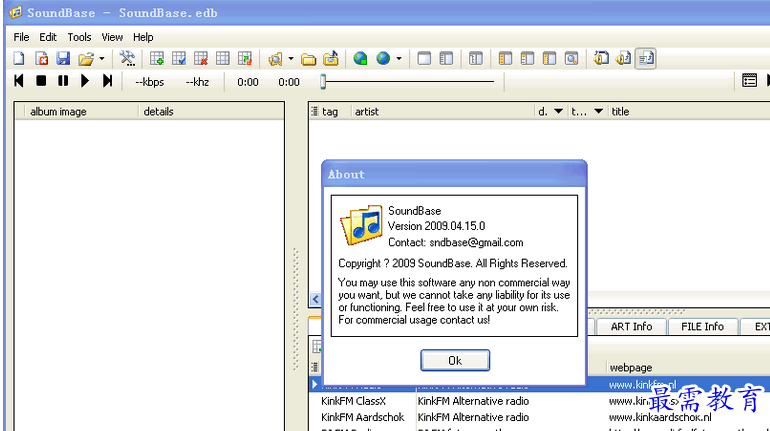Image resolution: width=770 pixels, height=431 pixels.
Task: Click the pane icon just after the two-column layout
Action: pyautogui.click(x=475, y=59)
